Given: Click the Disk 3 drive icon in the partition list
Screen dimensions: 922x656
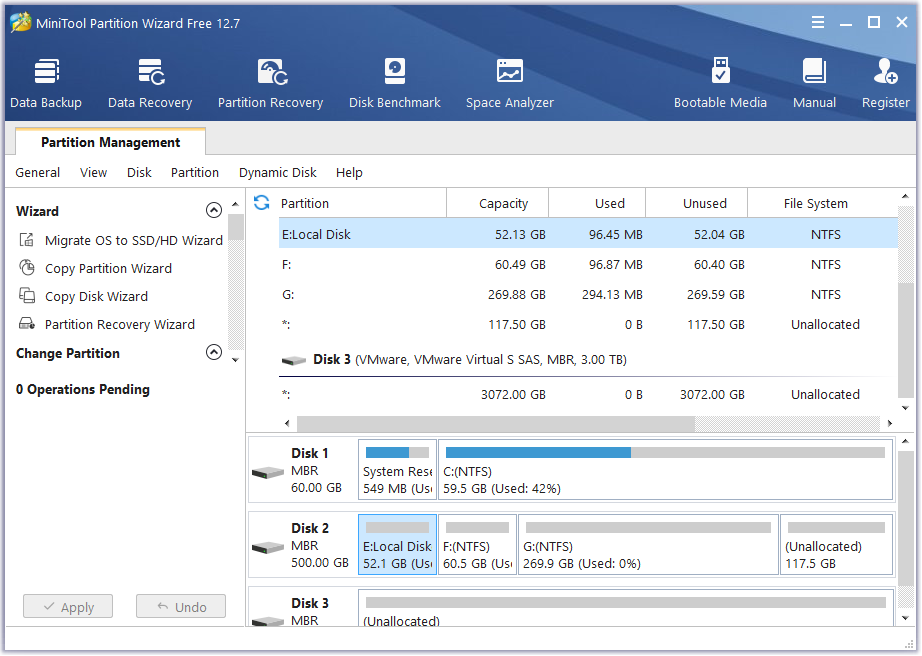Looking at the screenshot, I should pos(294,360).
